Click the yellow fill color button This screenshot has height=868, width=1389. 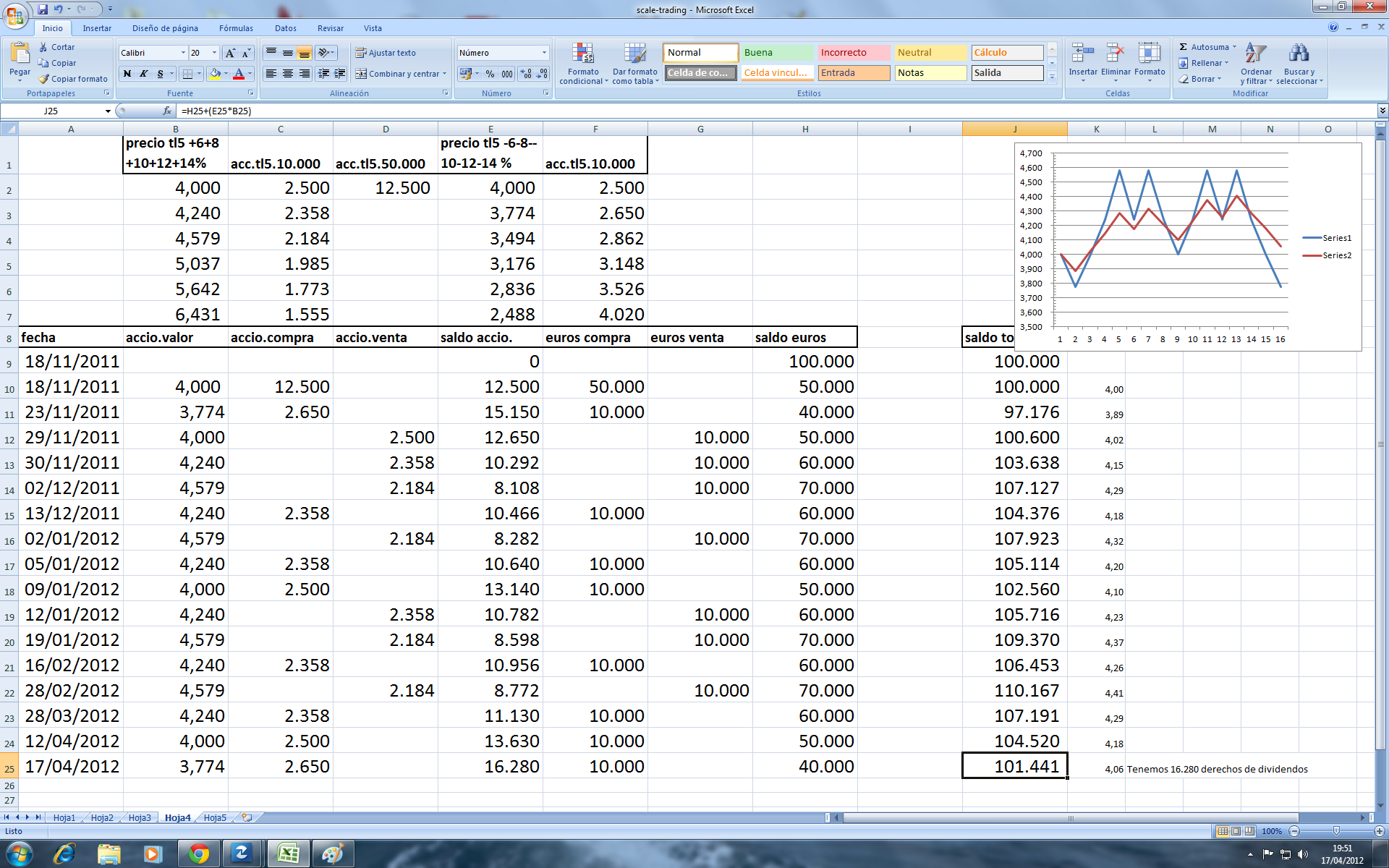[x=215, y=74]
